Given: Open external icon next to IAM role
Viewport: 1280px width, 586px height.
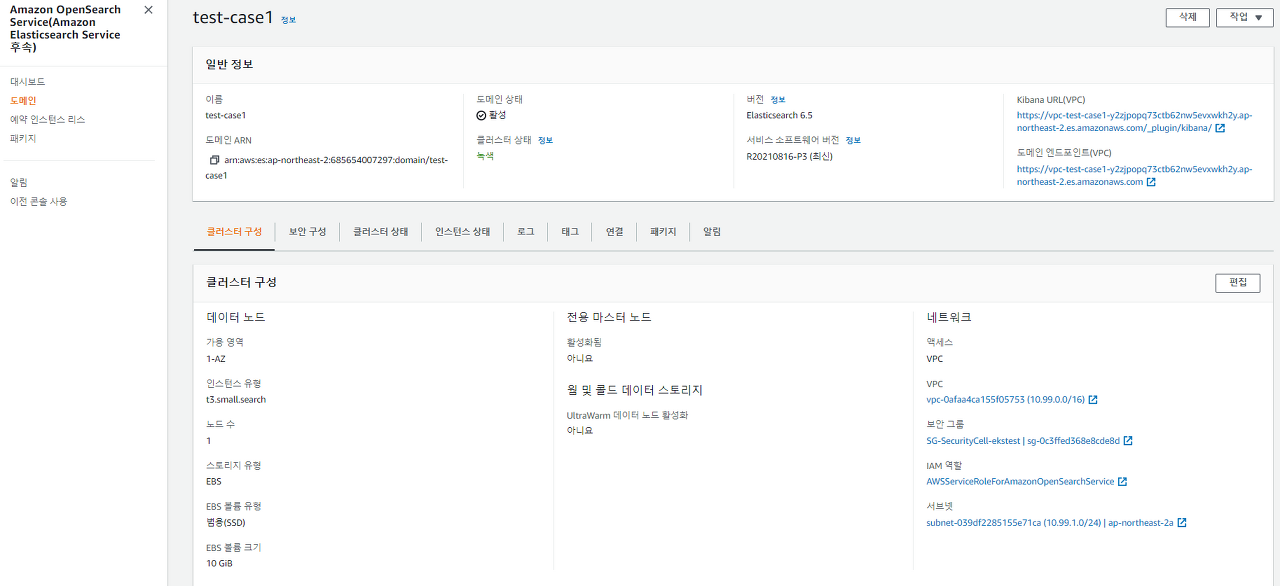Looking at the screenshot, I should [1122, 482].
